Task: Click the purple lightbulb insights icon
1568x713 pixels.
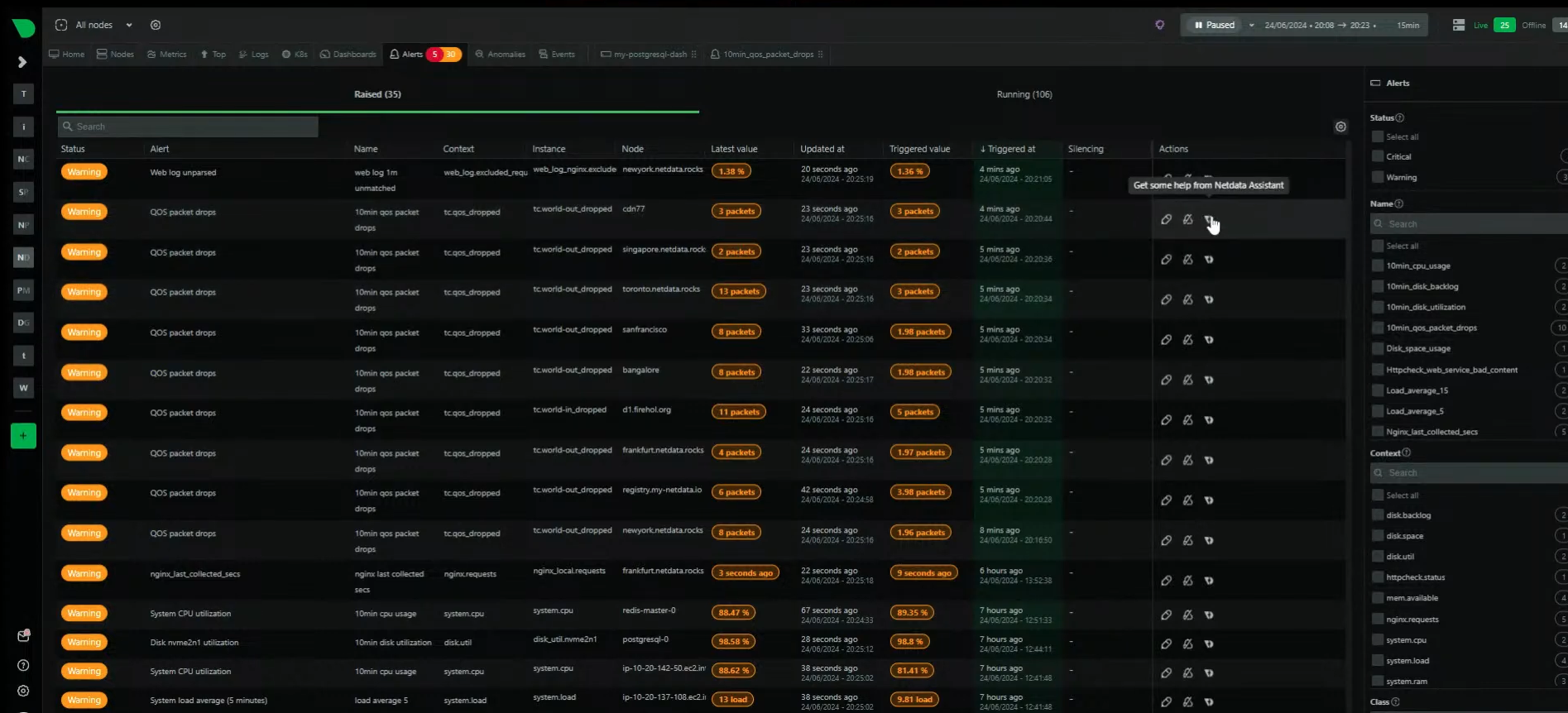Action: pyautogui.click(x=1160, y=25)
